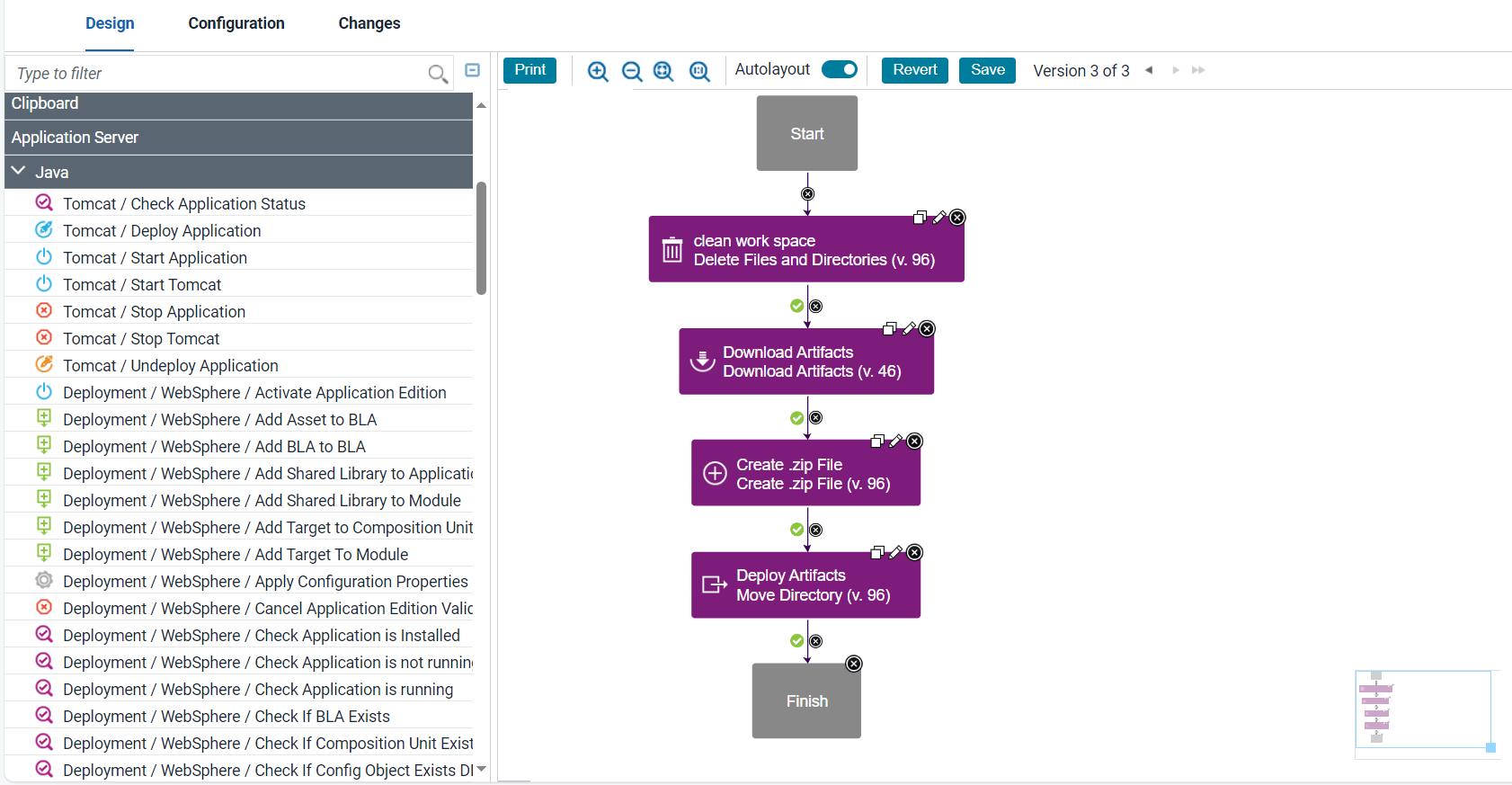This screenshot has width=1512, height=785.
Task: Jump to the latest version double arrow
Action: 1198,70
